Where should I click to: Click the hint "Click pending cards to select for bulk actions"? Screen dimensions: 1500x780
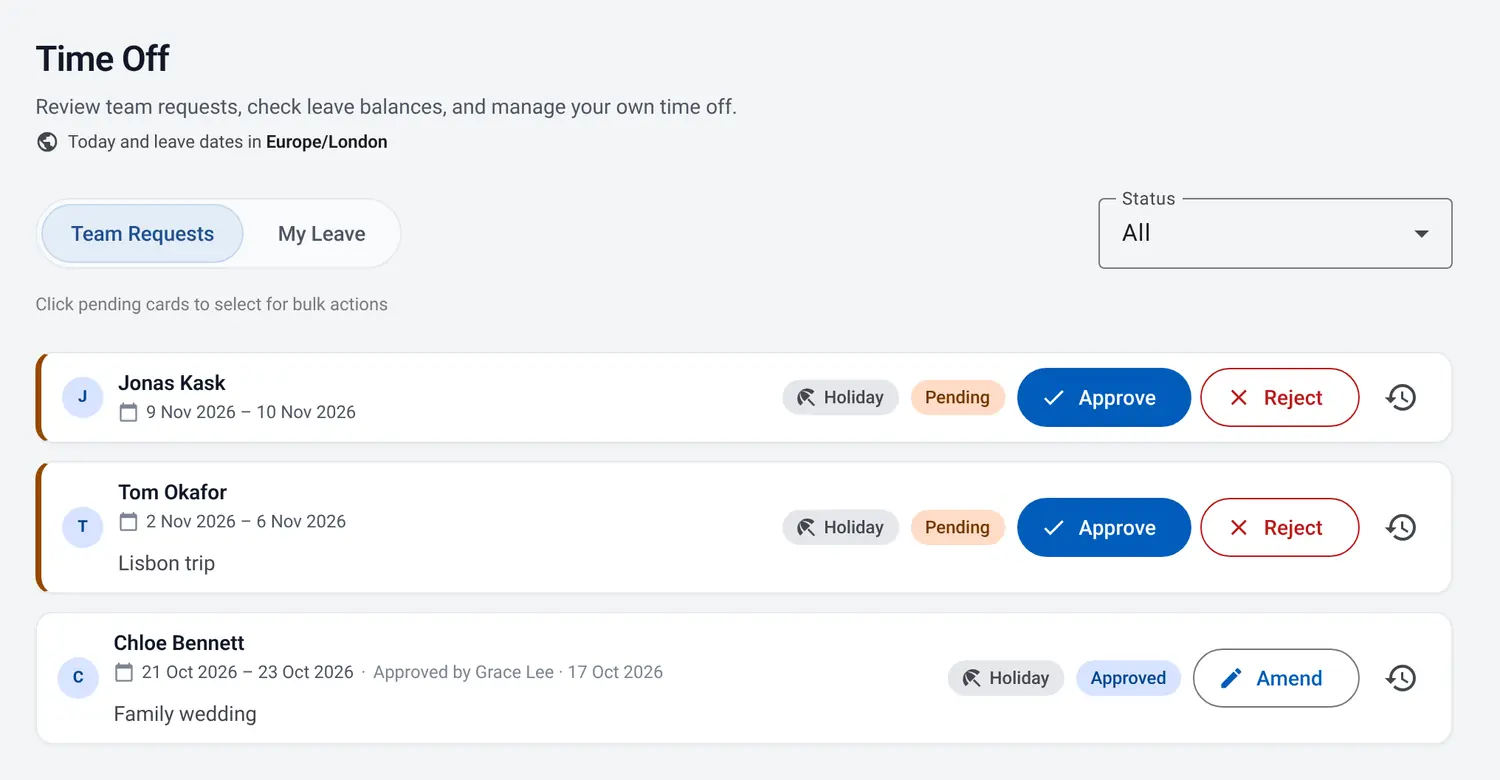[212, 304]
